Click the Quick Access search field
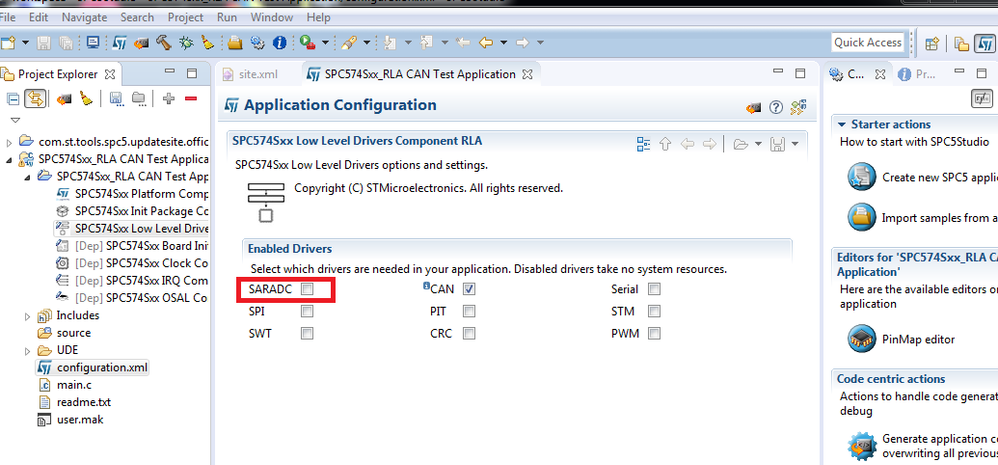This screenshot has width=998, height=465. (x=868, y=43)
